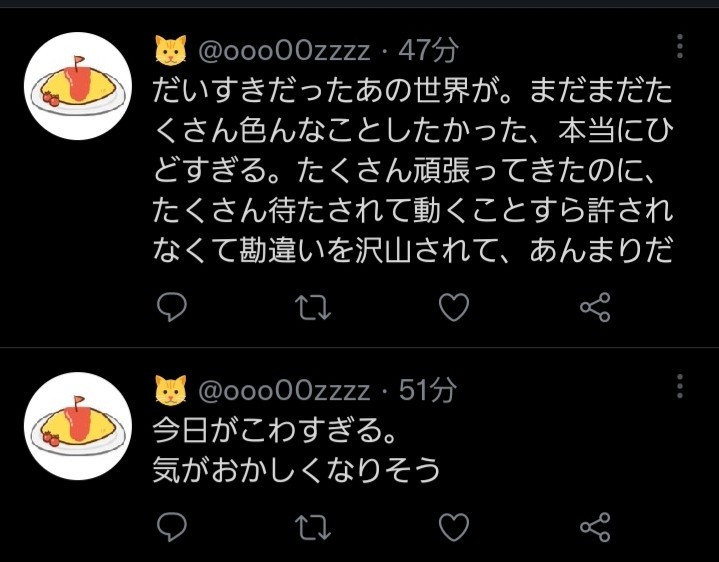The image size is (719, 562).
Task: Click cat emoji display name on second tweet
Action: [x=171, y=390]
